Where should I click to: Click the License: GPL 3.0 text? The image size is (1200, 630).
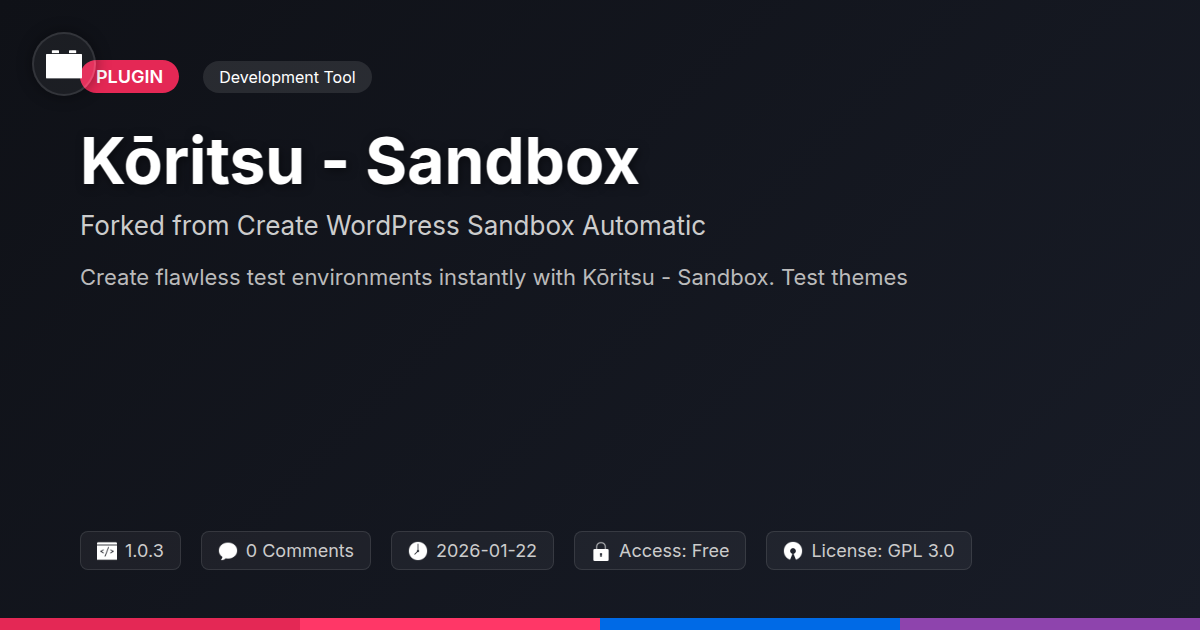point(883,551)
